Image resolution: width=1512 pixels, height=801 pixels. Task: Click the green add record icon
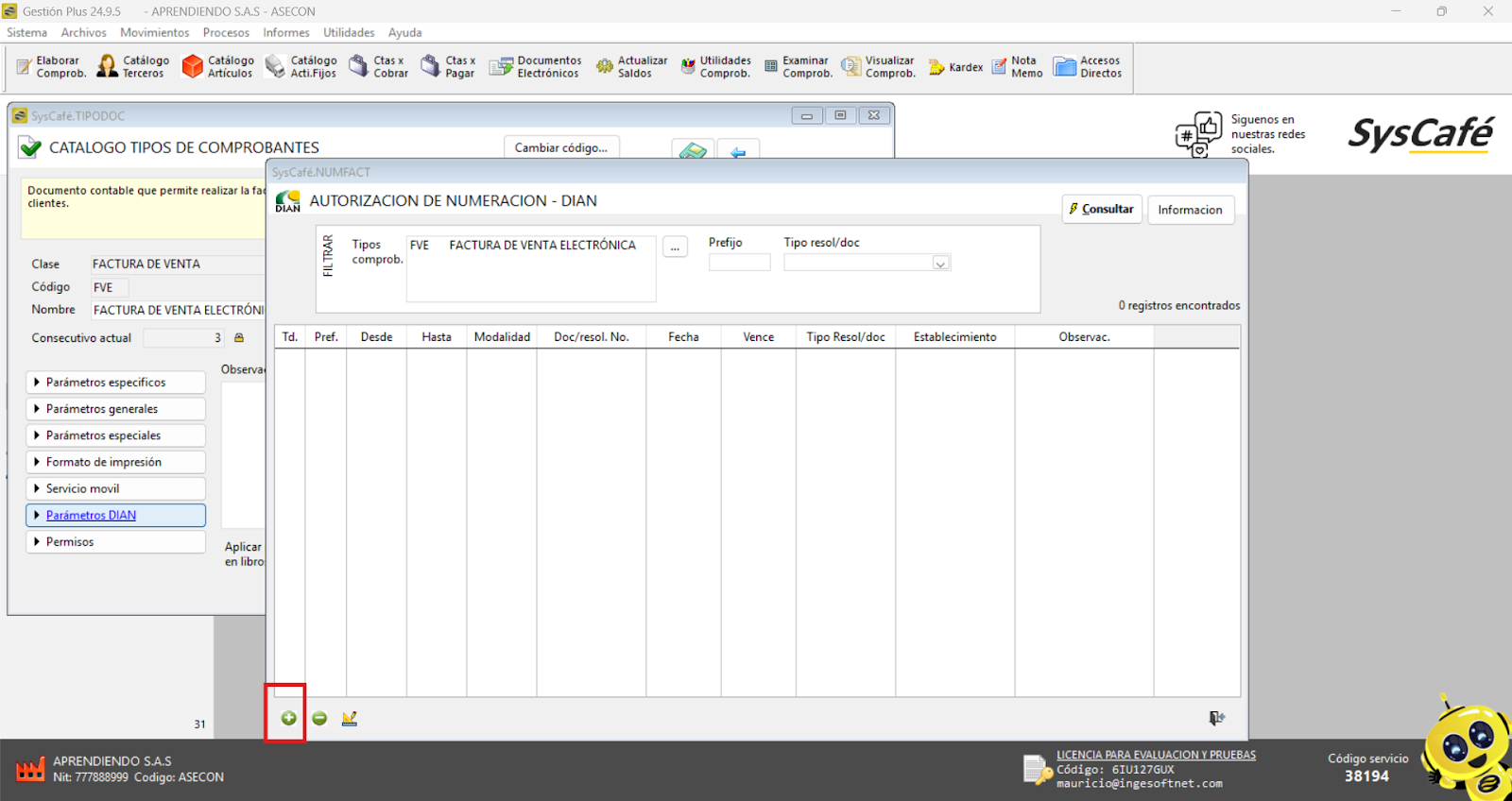tap(288, 719)
